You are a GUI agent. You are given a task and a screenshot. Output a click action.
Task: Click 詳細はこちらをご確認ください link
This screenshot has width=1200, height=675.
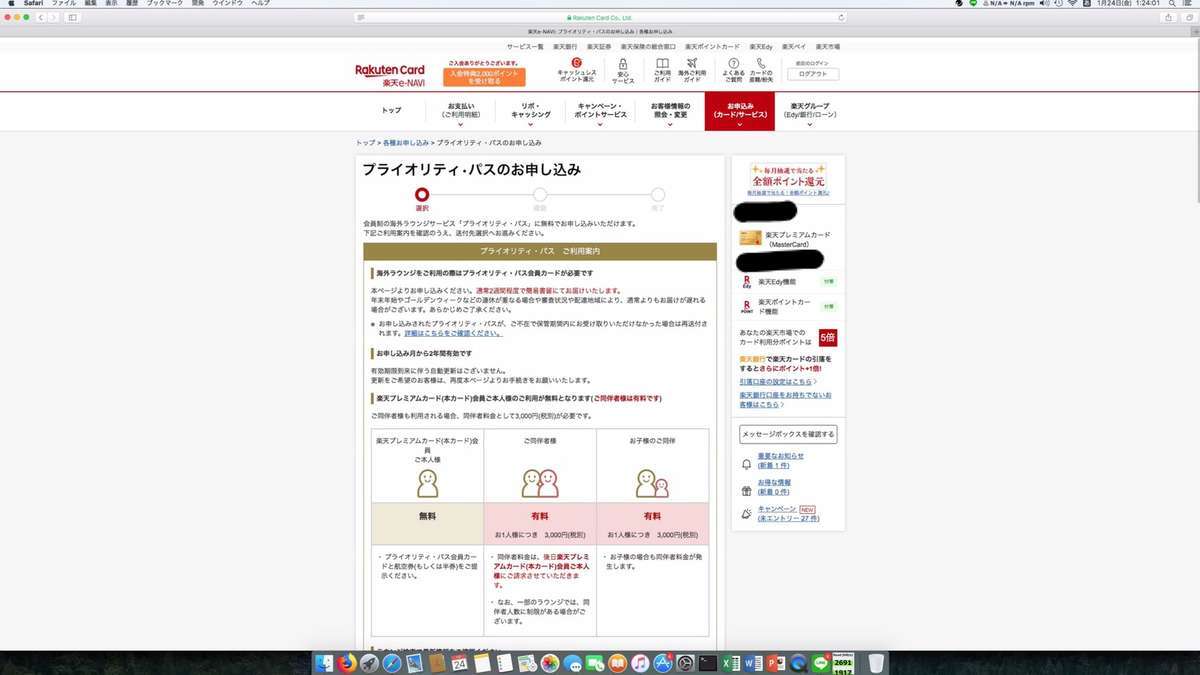click(451, 333)
